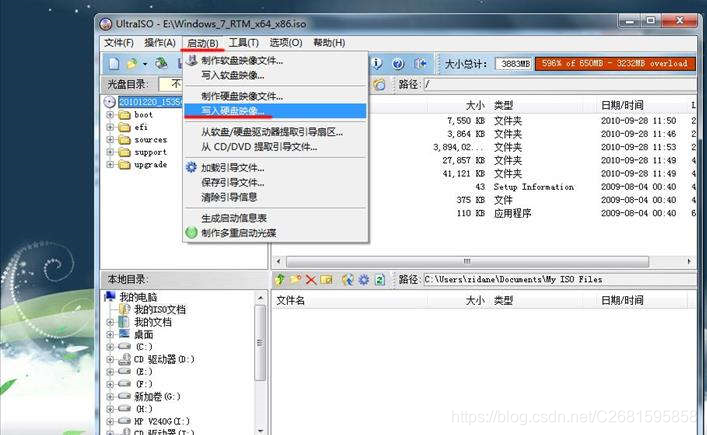Screen dimensions: 707x435
Task: Sort local list by 文件名 column
Action: [290, 300]
